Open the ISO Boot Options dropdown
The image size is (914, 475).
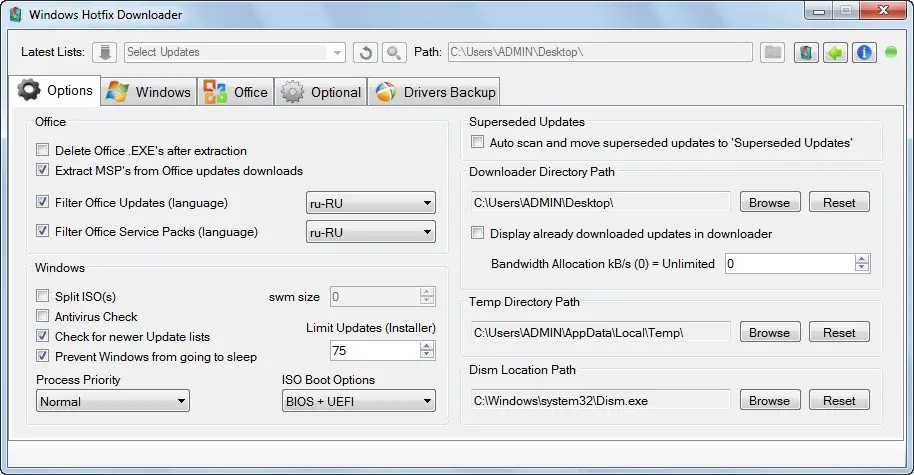(x=358, y=401)
